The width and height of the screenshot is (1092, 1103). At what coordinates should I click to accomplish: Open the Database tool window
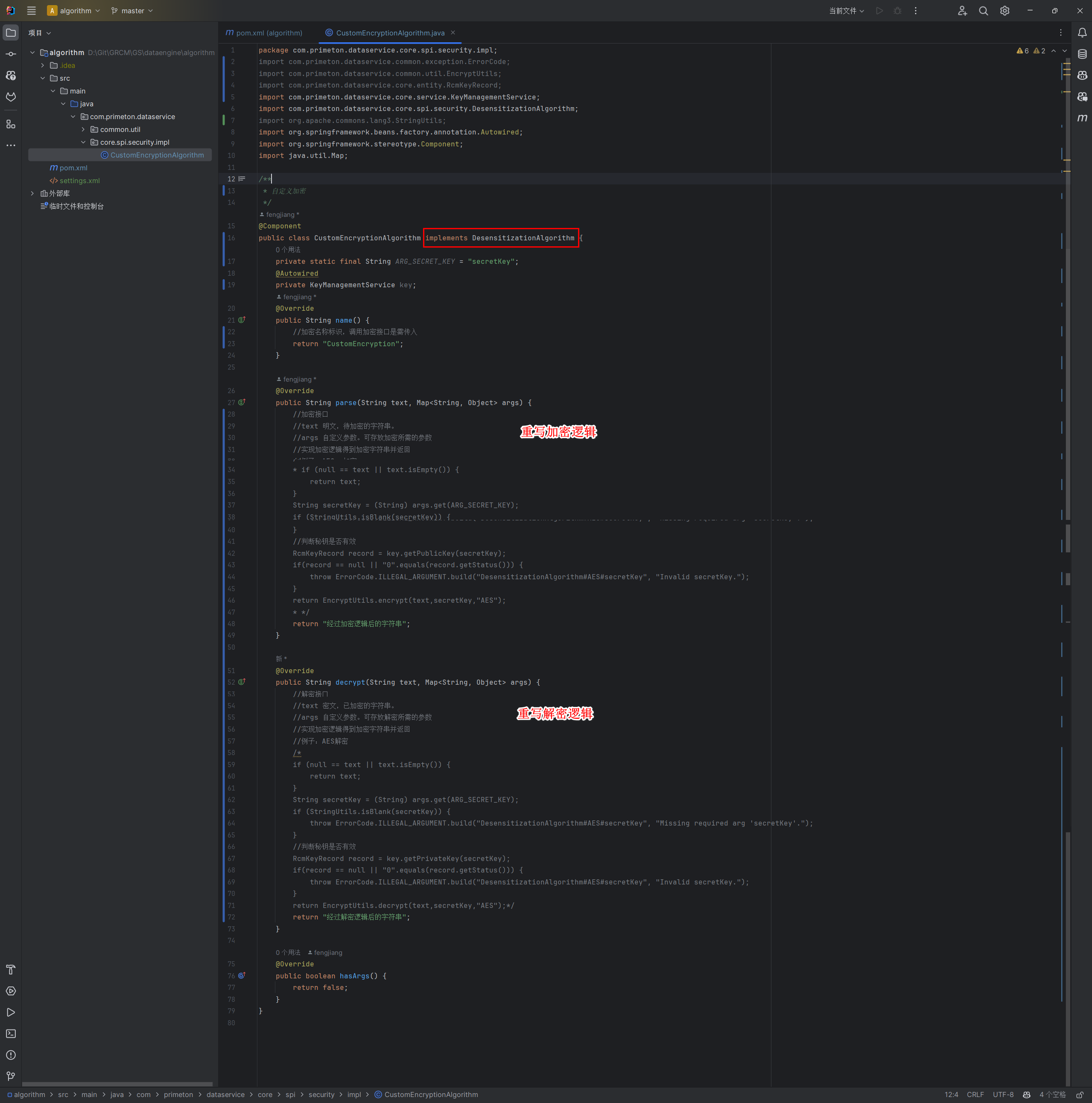click(x=1082, y=54)
